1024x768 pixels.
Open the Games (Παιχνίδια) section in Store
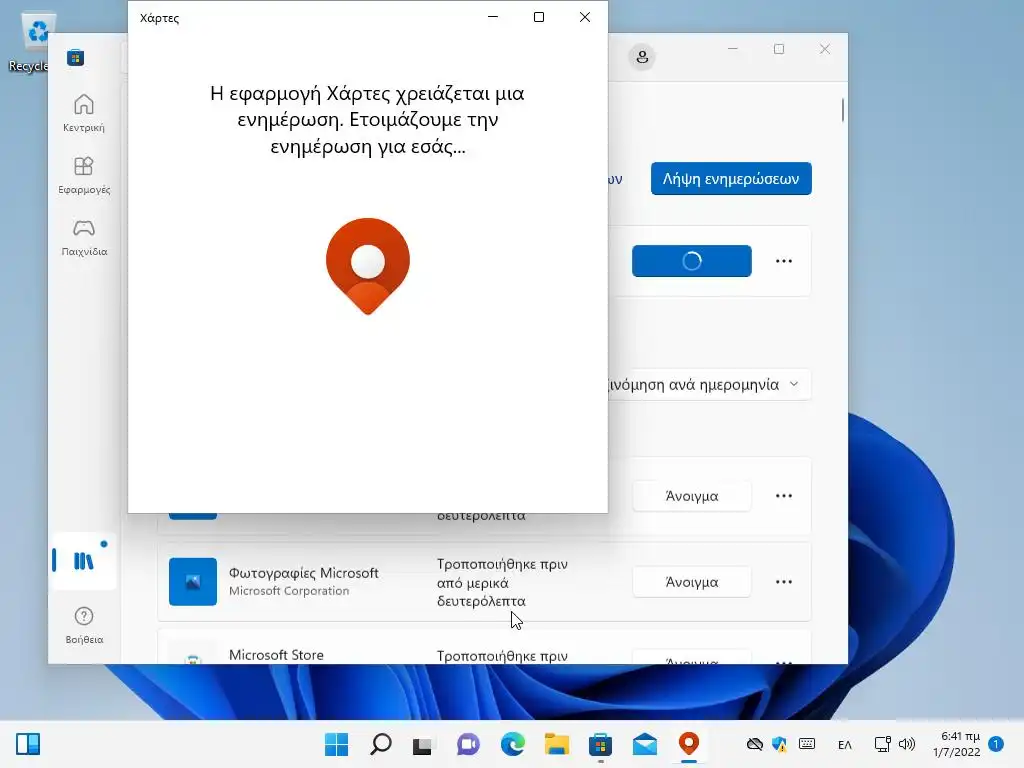pyautogui.click(x=84, y=237)
